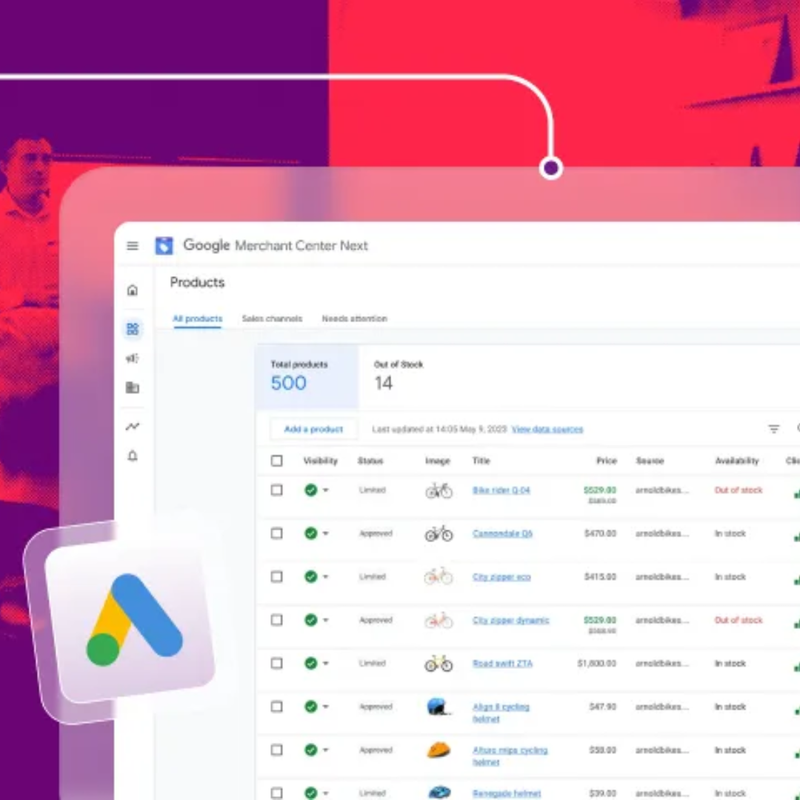Open the hamburger main menu
The width and height of the screenshot is (800, 800).
[x=133, y=246]
